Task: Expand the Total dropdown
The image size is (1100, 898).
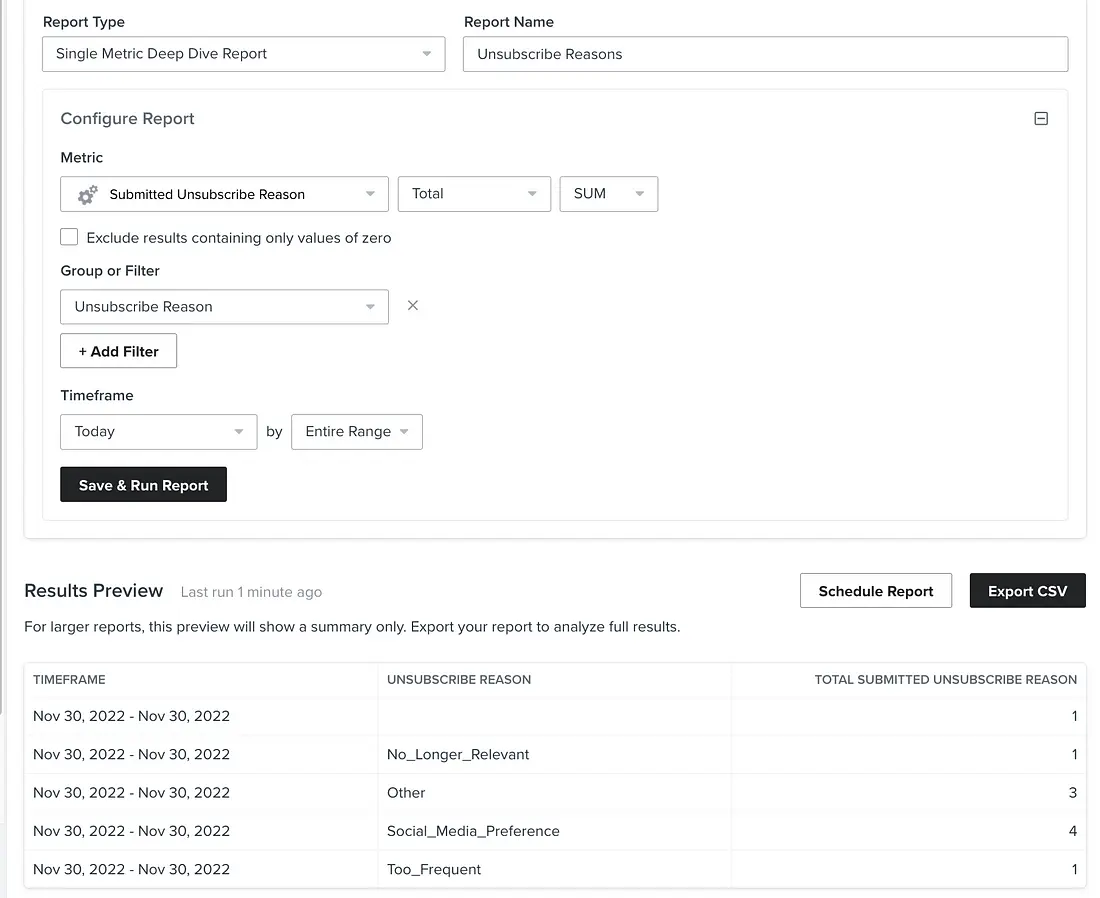Action: coord(474,194)
